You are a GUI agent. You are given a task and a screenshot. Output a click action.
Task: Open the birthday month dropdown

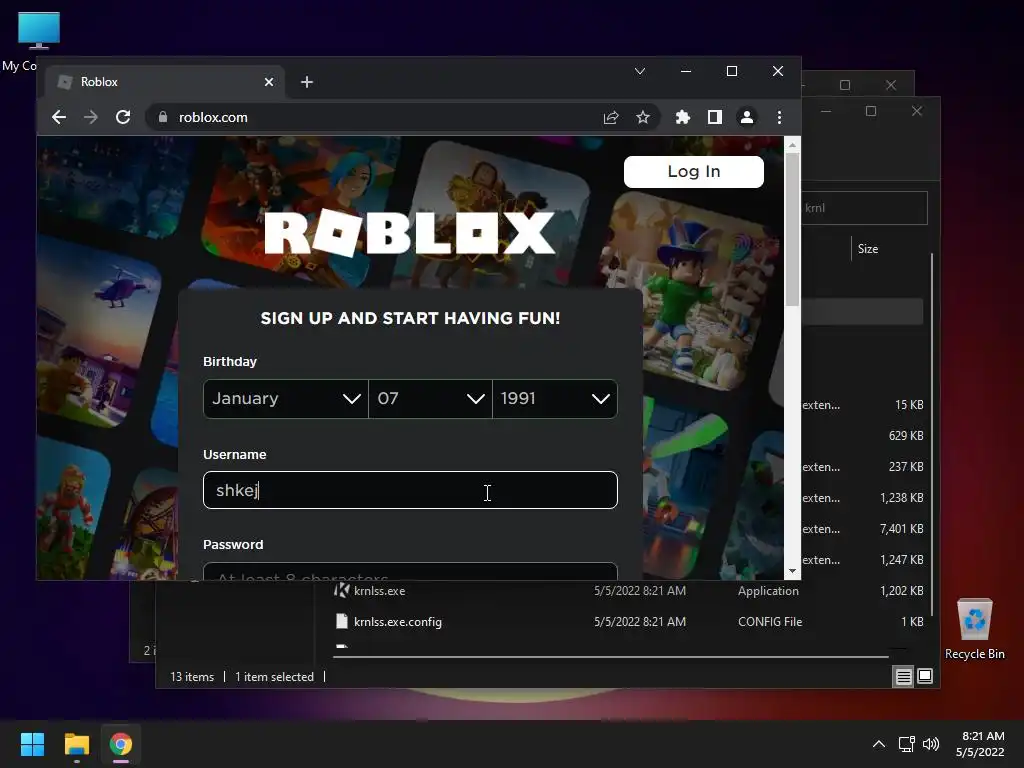click(285, 398)
